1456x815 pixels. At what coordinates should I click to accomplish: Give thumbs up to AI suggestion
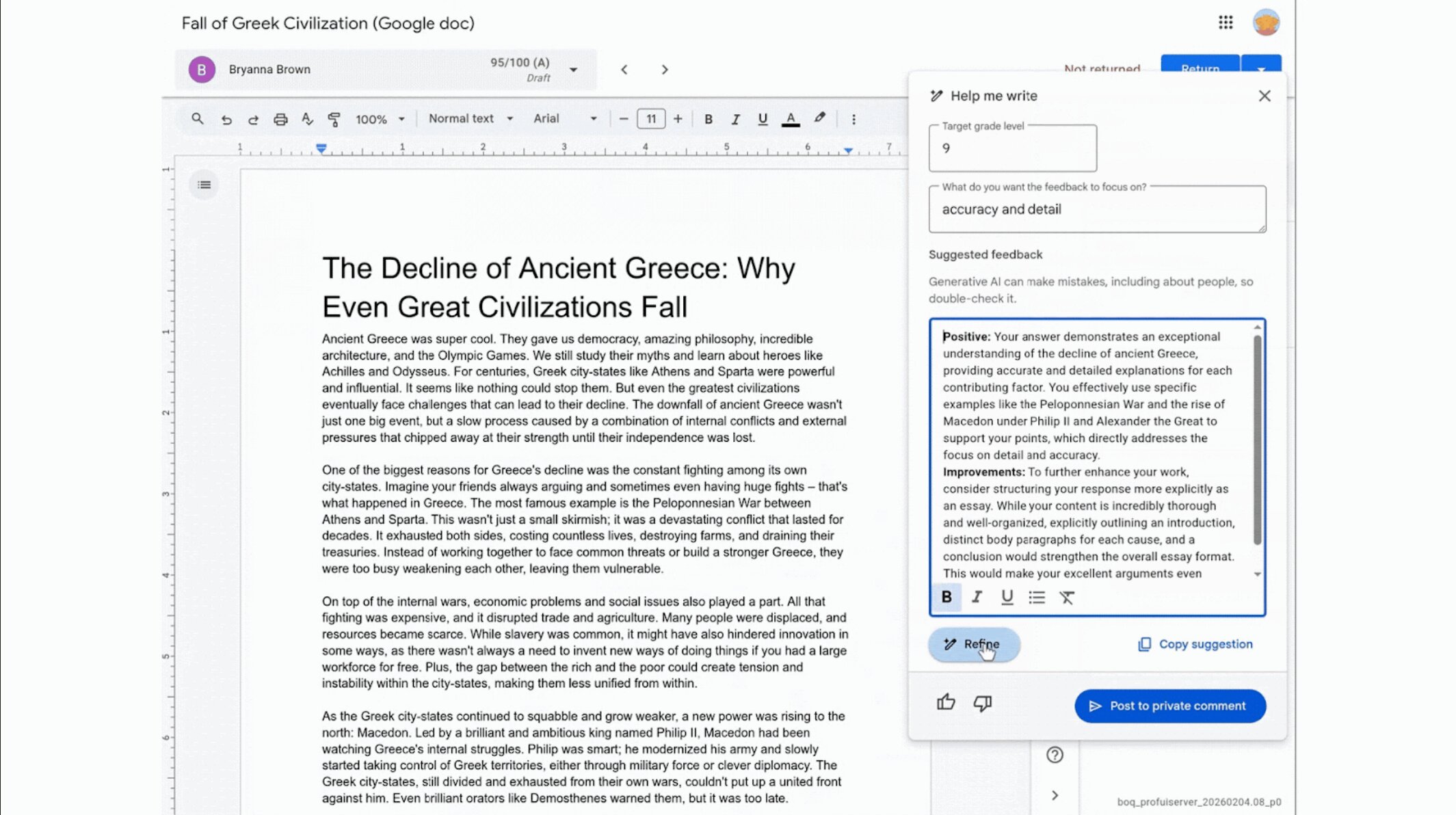[947, 702]
